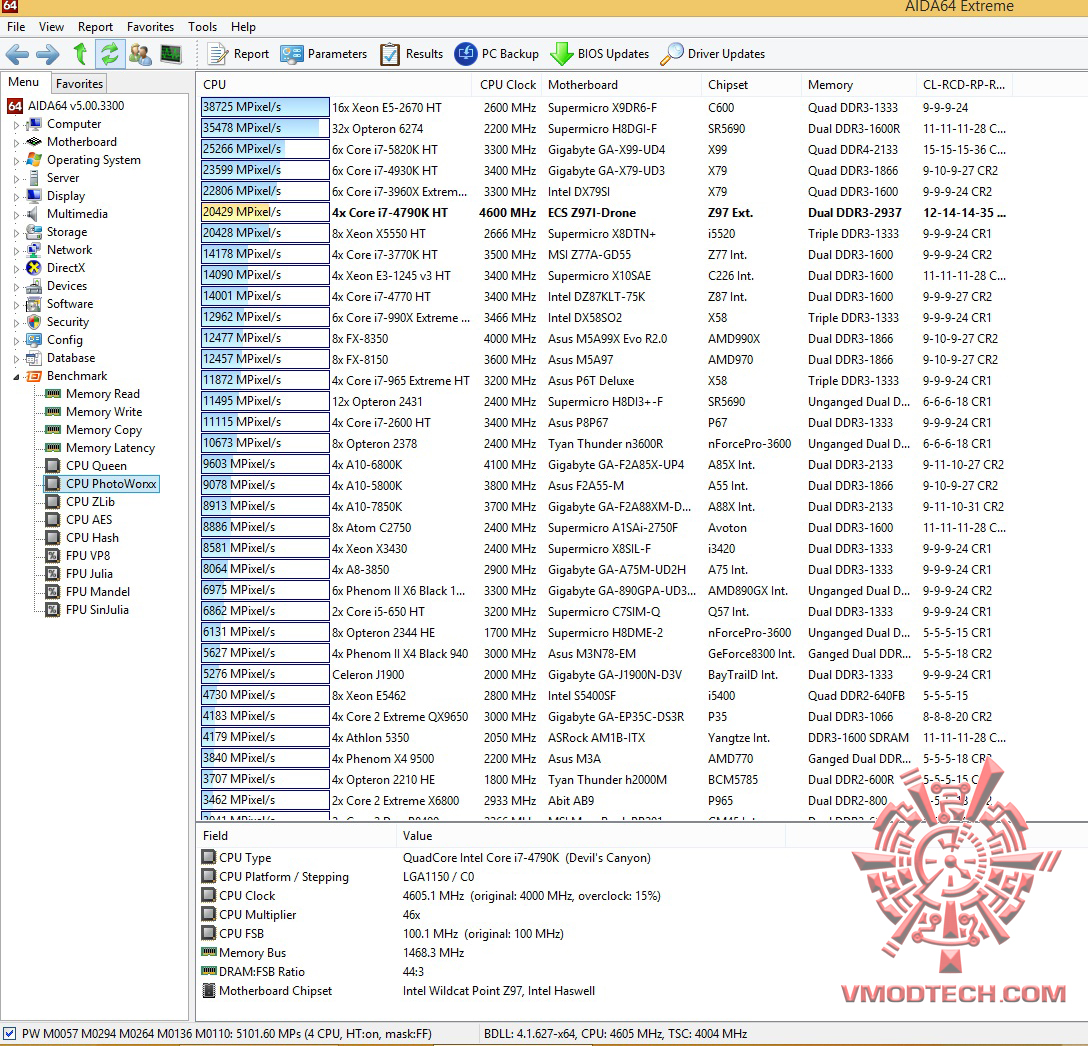Expand the Storage tree node
Image resolution: width=1088 pixels, height=1046 pixels.
(16, 233)
